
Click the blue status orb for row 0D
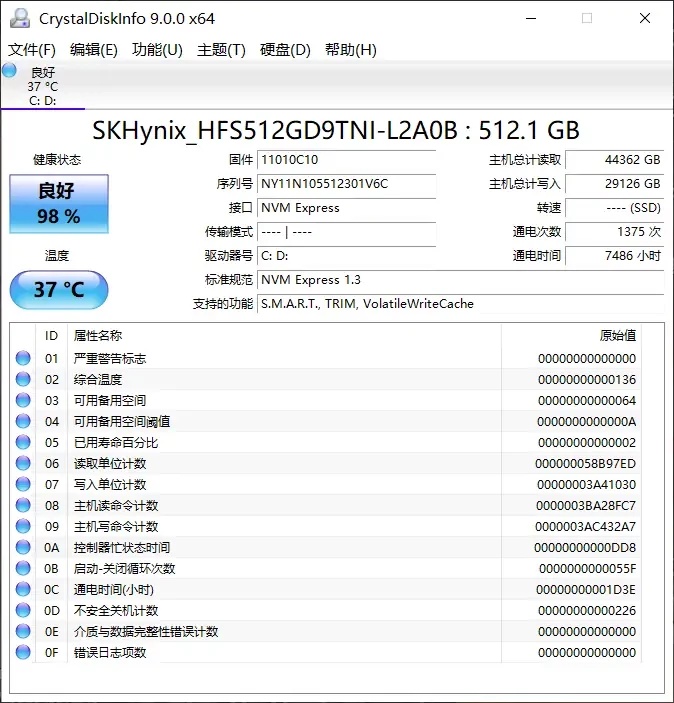(23, 610)
